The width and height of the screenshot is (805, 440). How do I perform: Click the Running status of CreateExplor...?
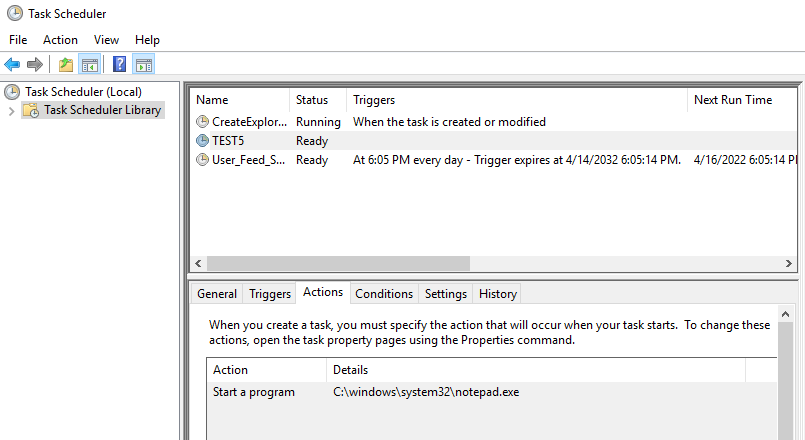[318, 122]
